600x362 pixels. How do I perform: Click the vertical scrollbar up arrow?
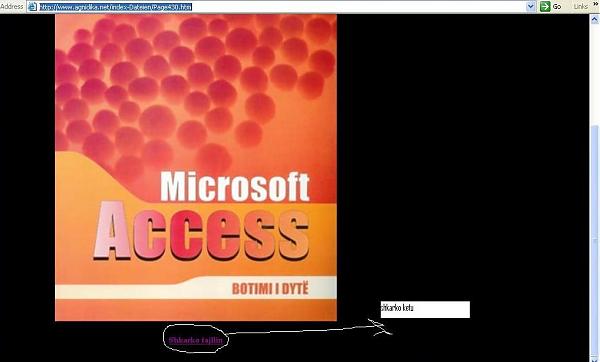point(595,19)
